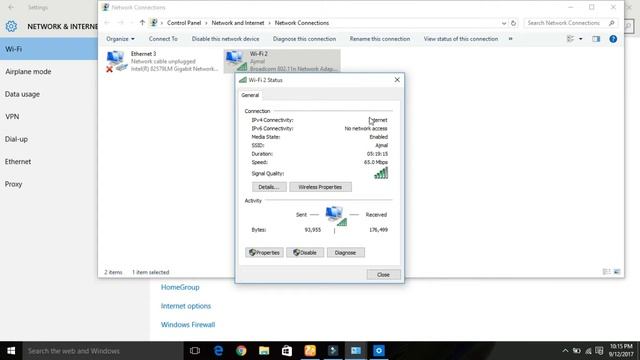Screen dimensions: 640x360
Task: Click Connect To in toolbar
Action: coord(163,39)
